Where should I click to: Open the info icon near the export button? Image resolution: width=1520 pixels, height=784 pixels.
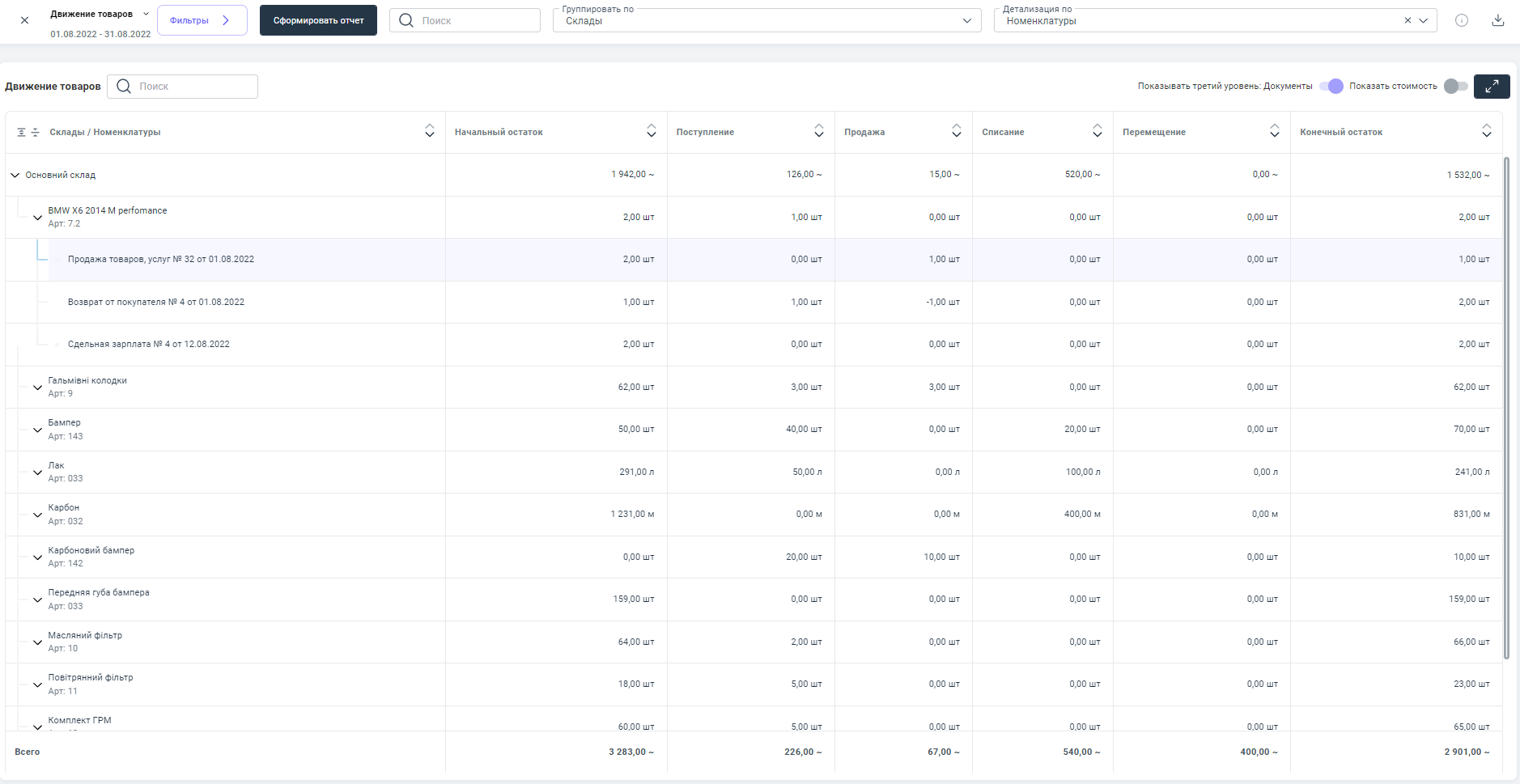tap(1461, 20)
